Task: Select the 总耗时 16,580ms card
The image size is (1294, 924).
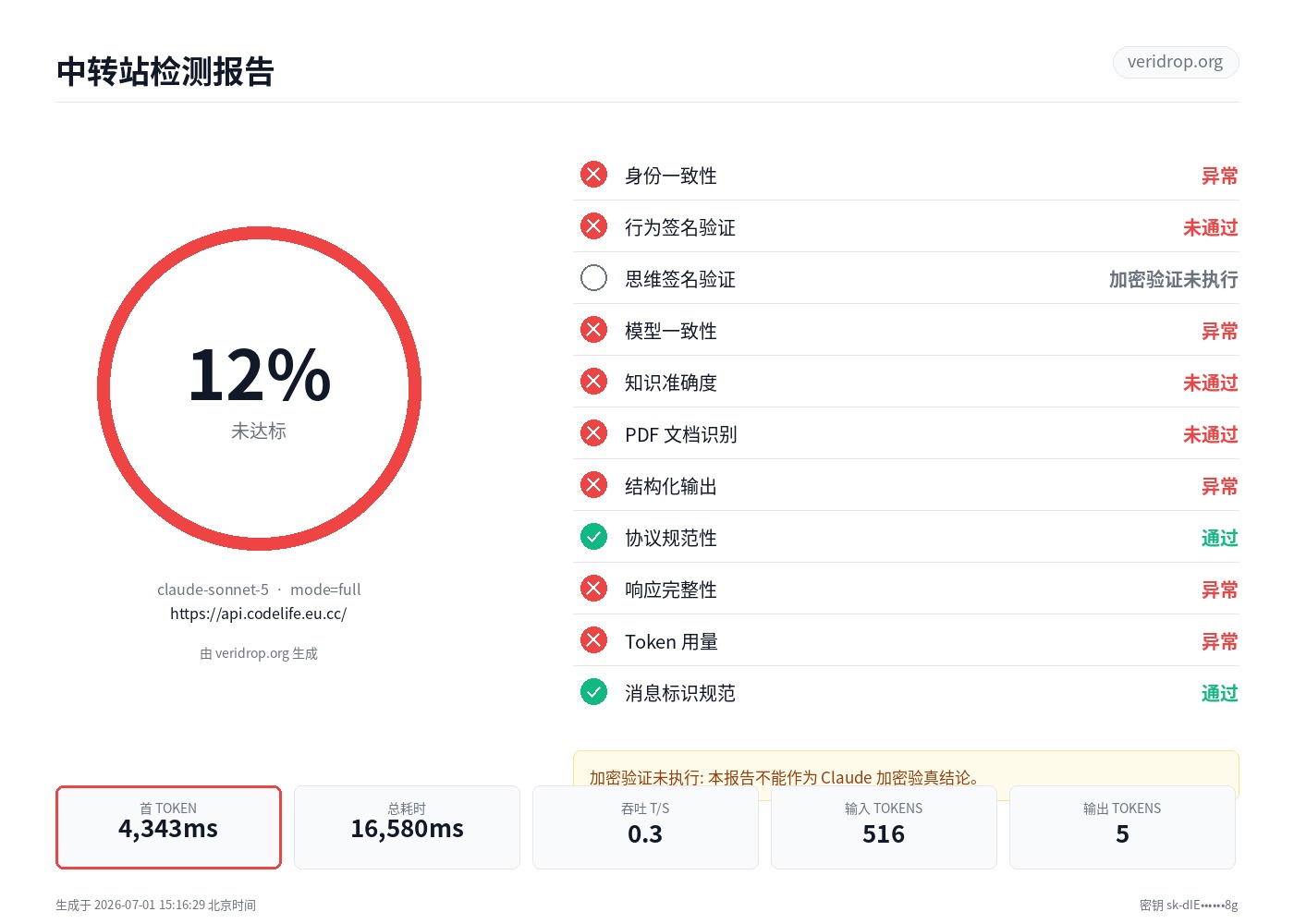Action: click(x=407, y=827)
